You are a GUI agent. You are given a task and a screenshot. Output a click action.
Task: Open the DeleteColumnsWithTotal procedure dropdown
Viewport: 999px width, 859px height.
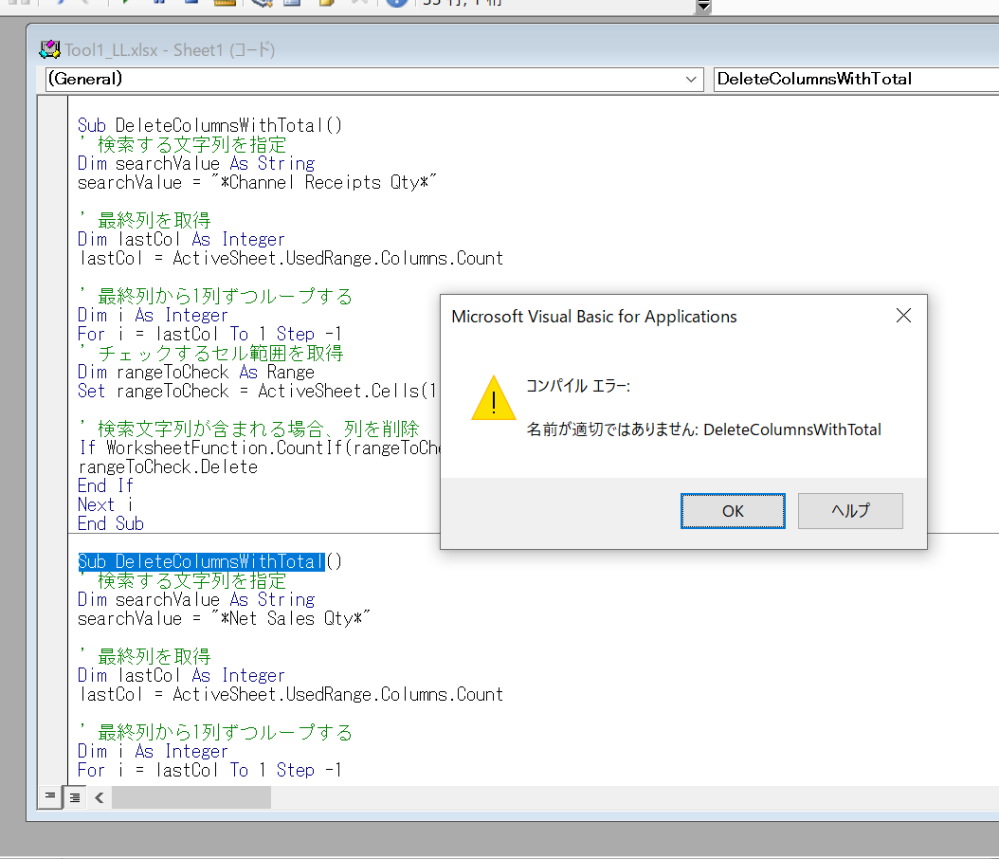coord(856,79)
